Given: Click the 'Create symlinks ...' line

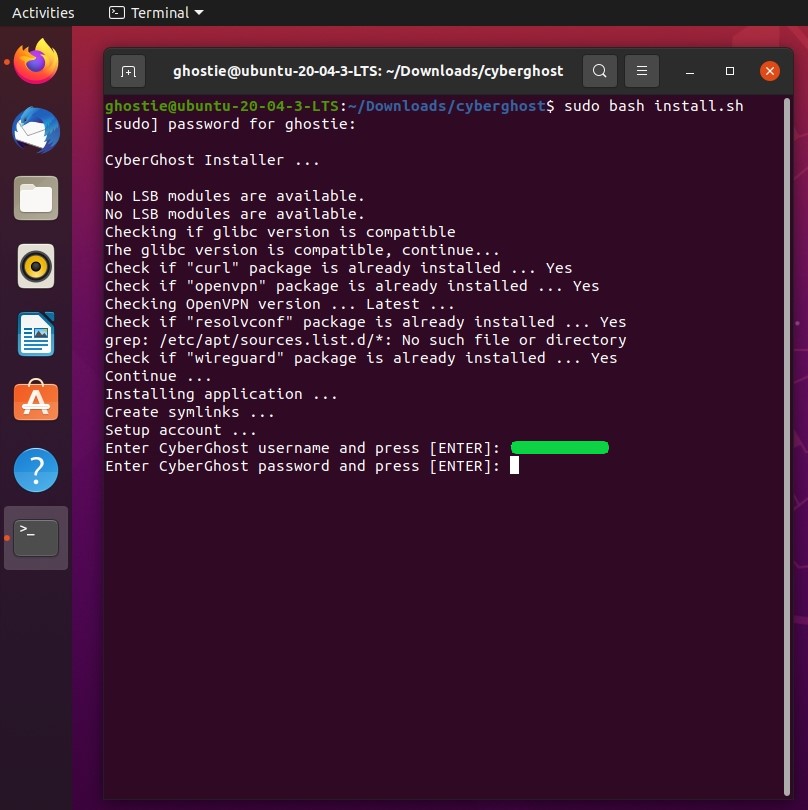Looking at the screenshot, I should point(190,412).
